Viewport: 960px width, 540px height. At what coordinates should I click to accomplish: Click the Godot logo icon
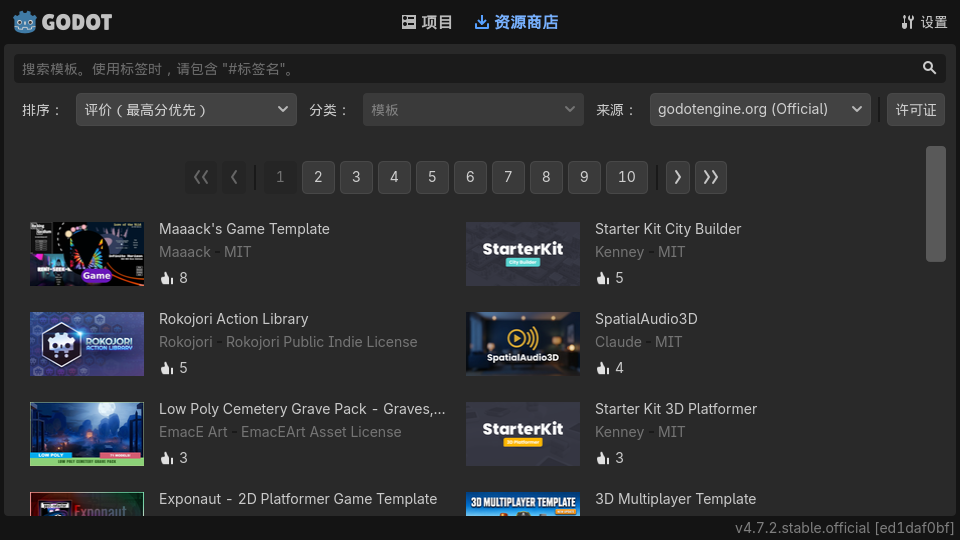tap(24, 22)
